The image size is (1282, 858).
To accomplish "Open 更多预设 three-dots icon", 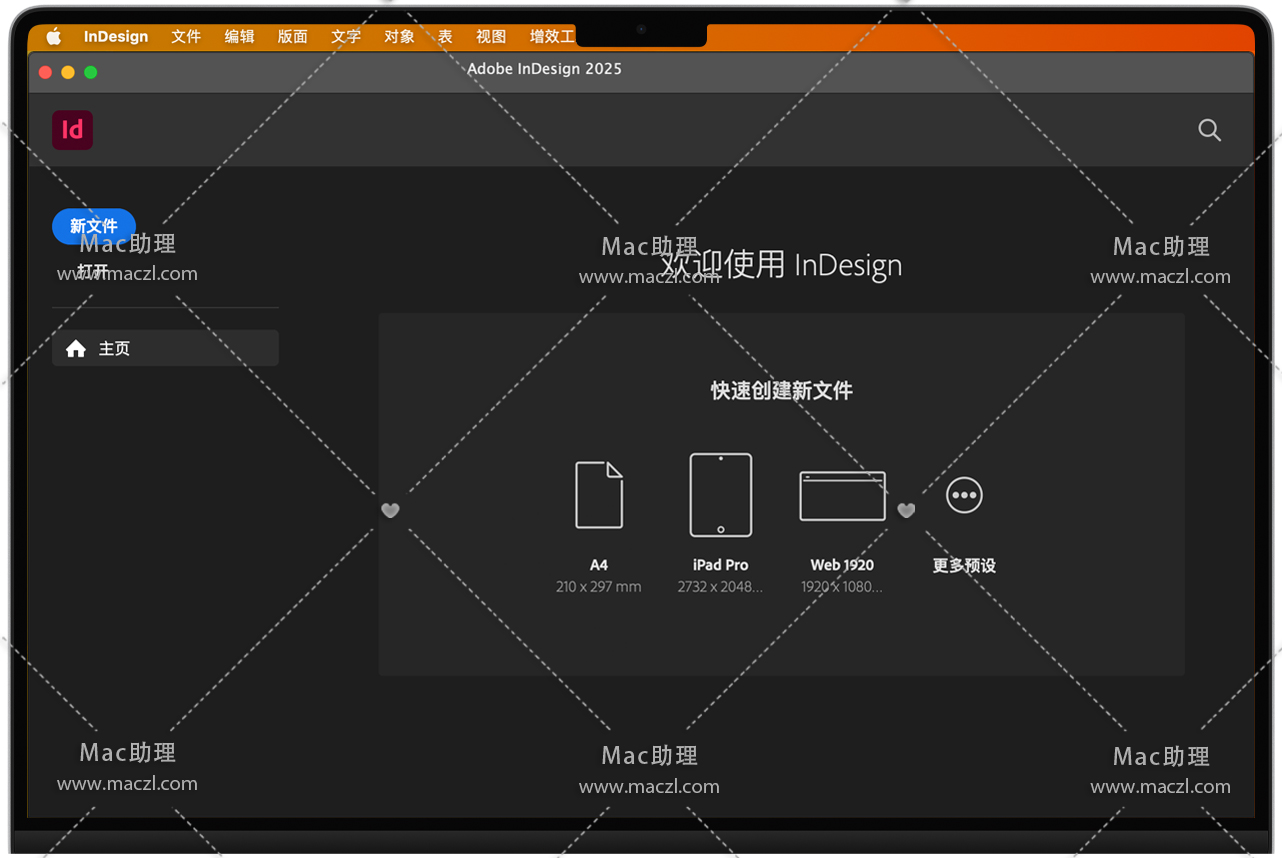I will click(x=964, y=495).
